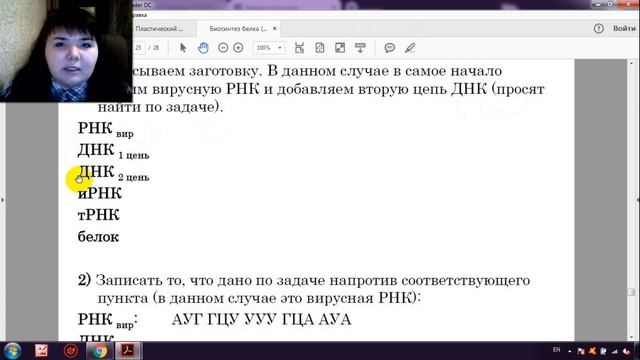640x360 pixels.
Task: Open the presentation app in the taskbar
Action: point(41,351)
